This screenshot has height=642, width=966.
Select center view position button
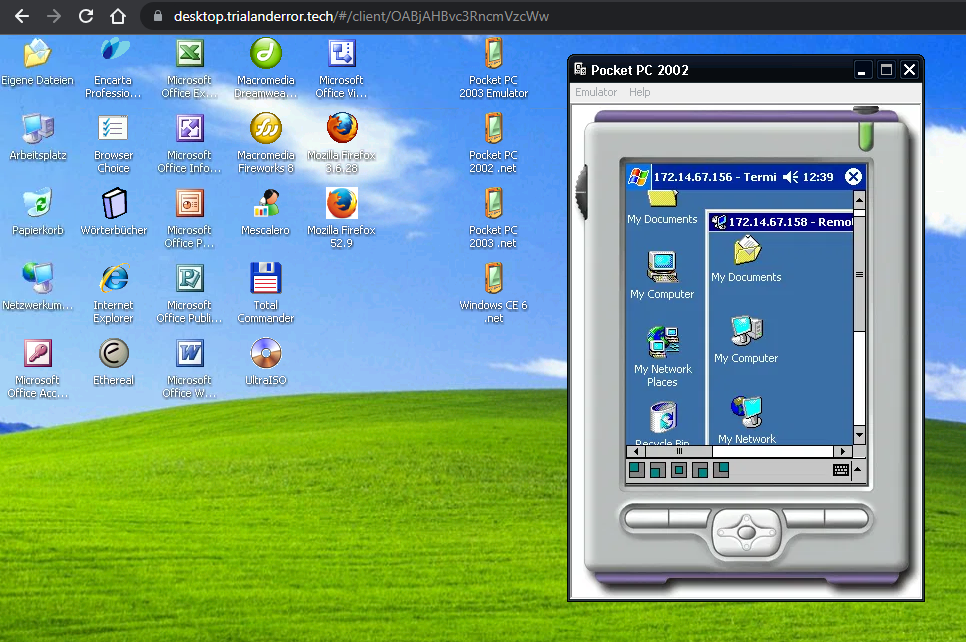click(679, 470)
